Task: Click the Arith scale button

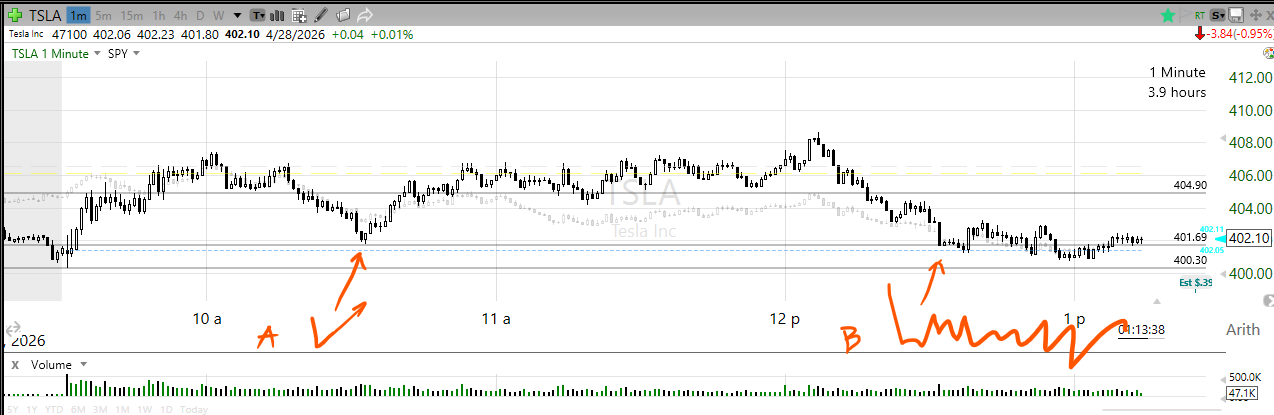Action: click(x=1241, y=330)
